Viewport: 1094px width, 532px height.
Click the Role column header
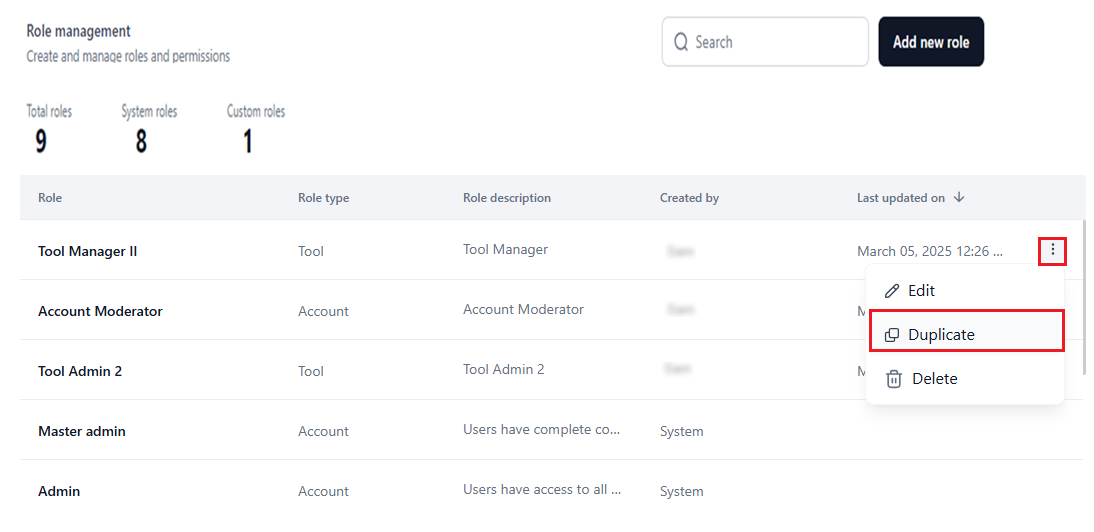[x=50, y=198]
